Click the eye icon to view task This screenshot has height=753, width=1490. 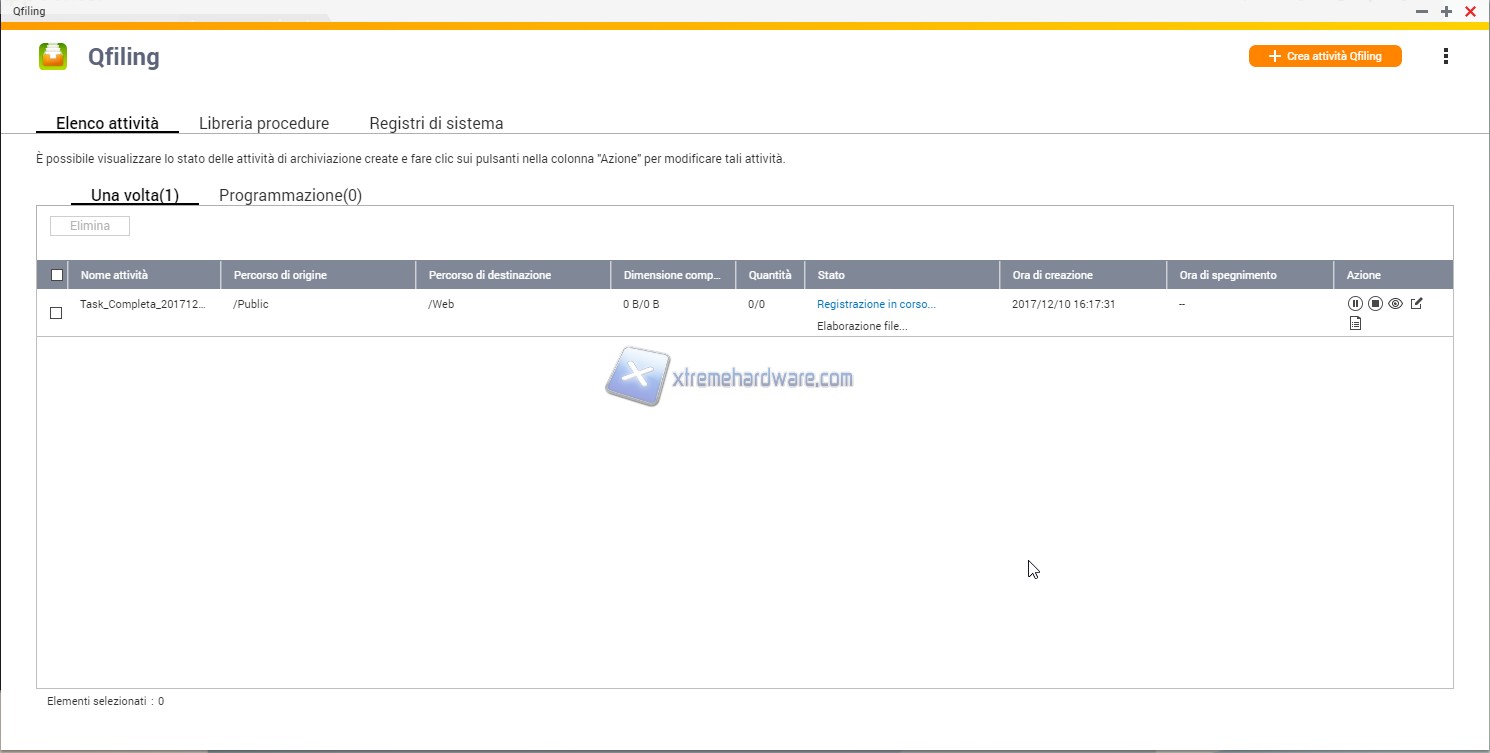1395,304
